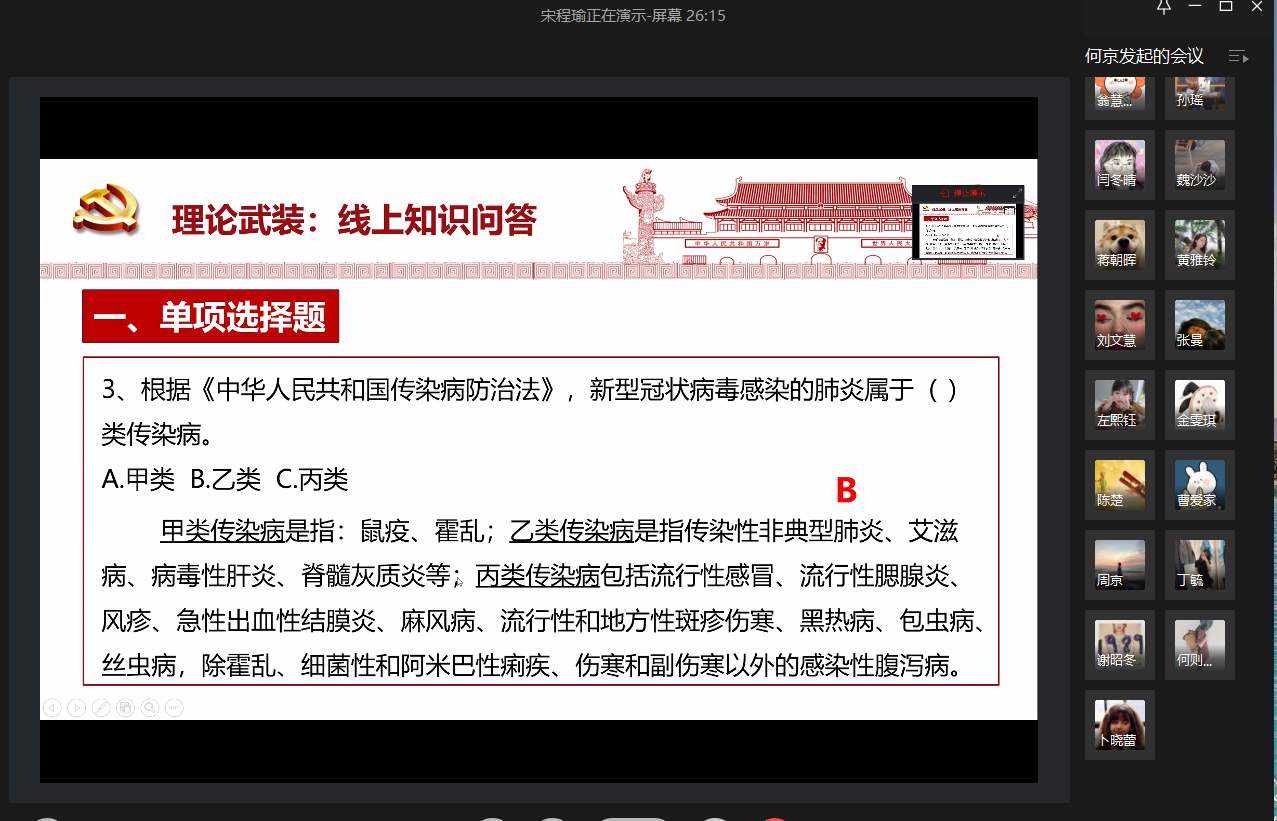Show all slides view icon

pos(125,708)
